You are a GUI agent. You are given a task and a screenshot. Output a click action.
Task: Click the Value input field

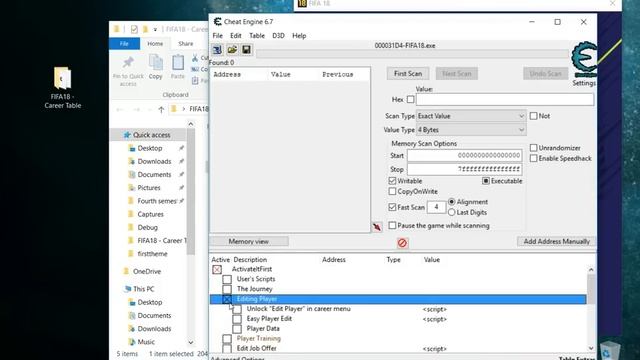[x=504, y=99]
